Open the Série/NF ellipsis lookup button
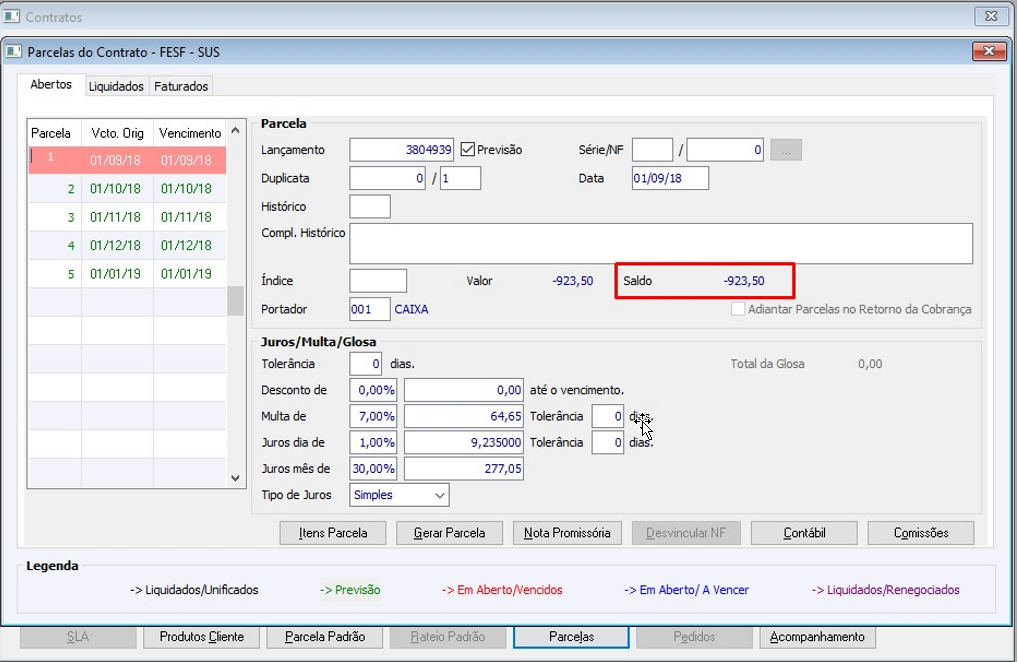This screenshot has height=662, width=1018. 786,150
